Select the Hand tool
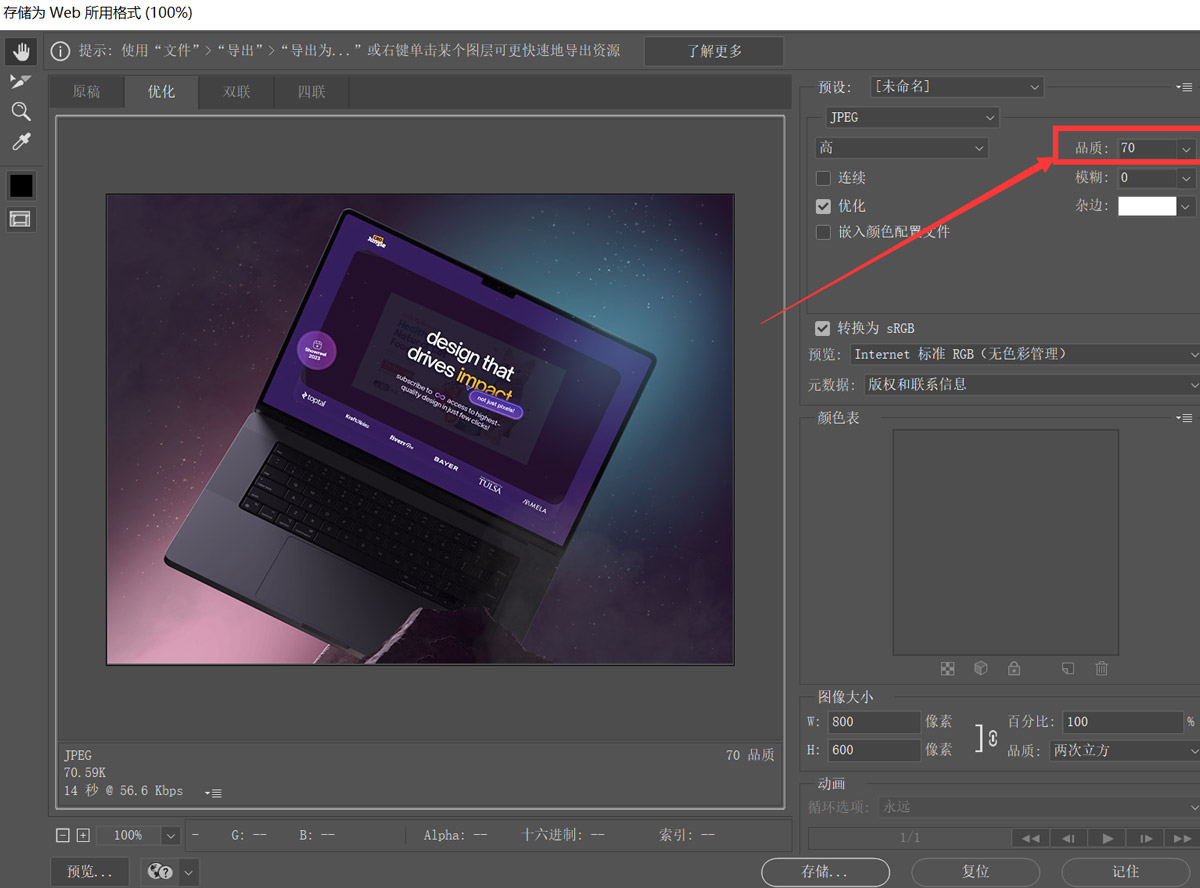 pos(21,51)
